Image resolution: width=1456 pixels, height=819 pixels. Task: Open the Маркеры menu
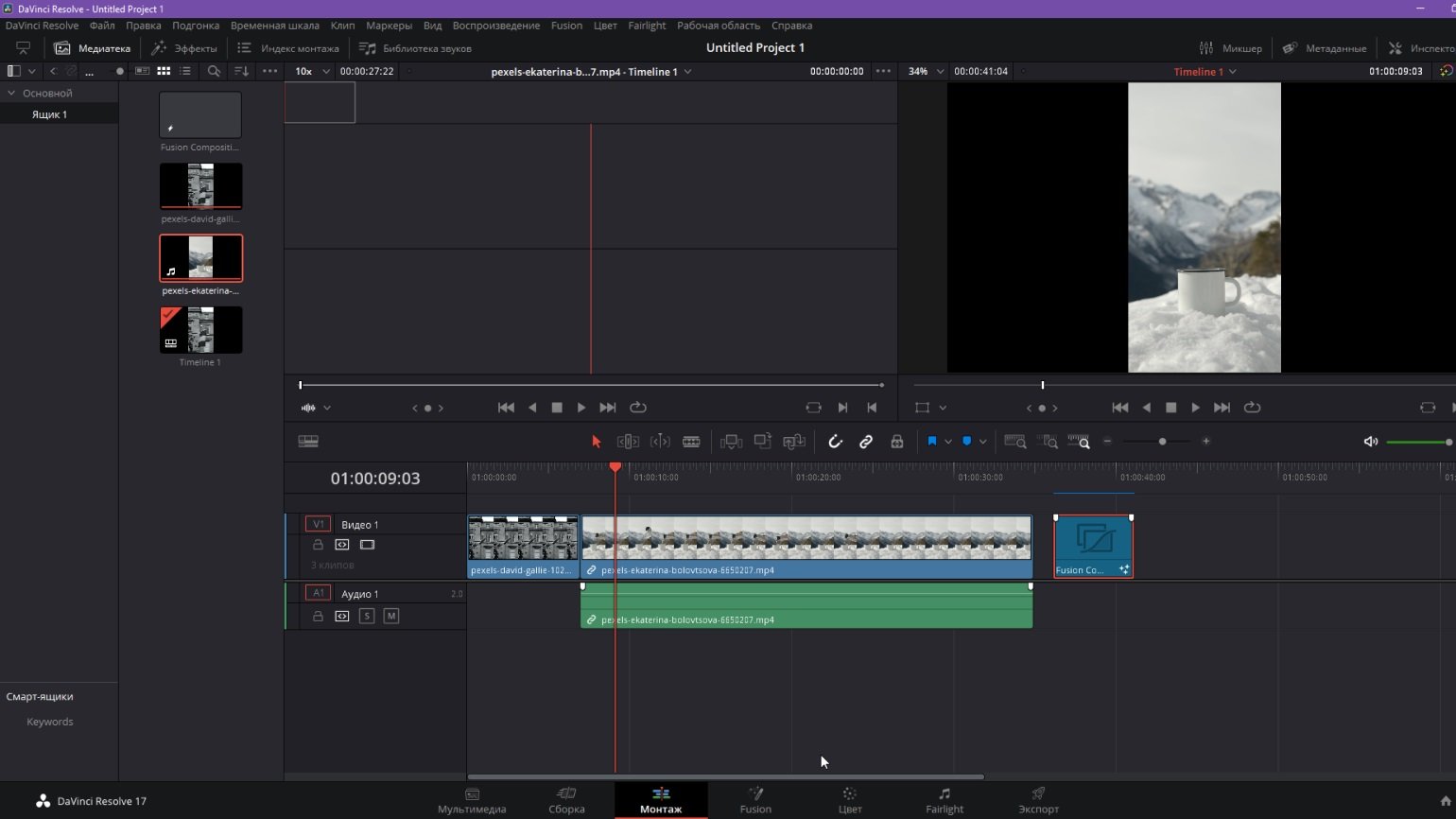389,26
